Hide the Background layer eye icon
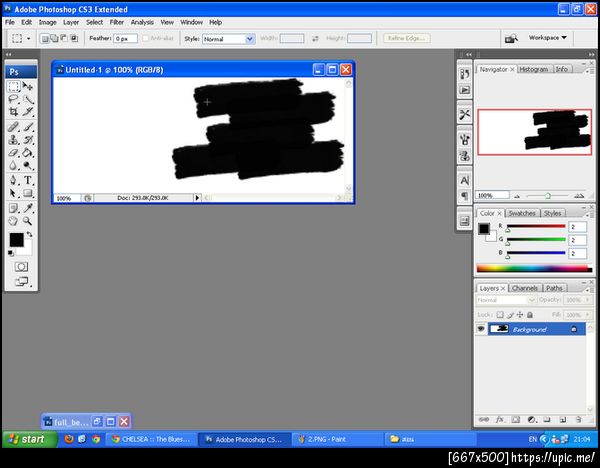Viewport: 600px width, 468px height. pos(481,329)
